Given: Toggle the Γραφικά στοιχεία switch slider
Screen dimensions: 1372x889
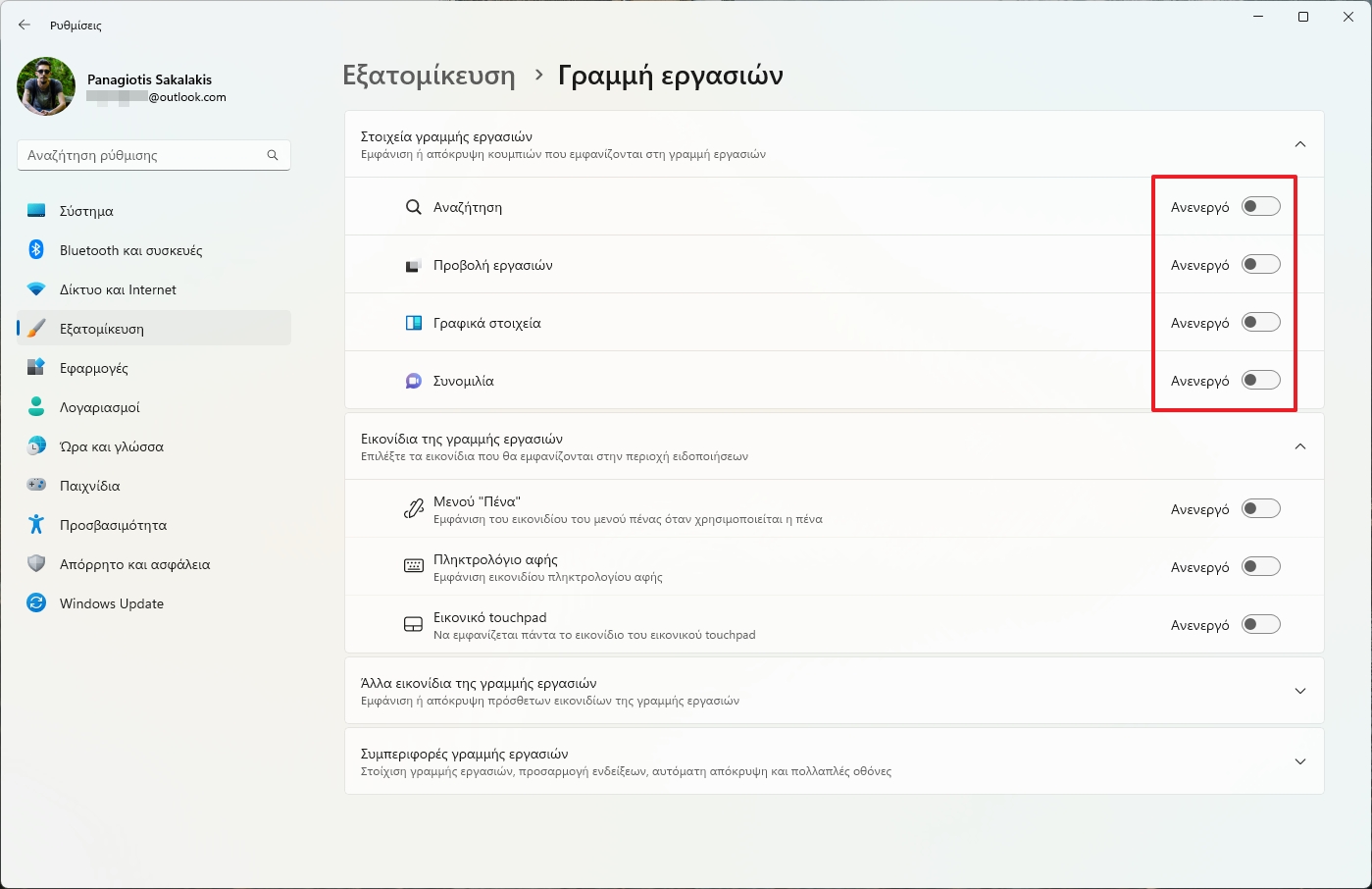Looking at the screenshot, I should coord(1260,322).
